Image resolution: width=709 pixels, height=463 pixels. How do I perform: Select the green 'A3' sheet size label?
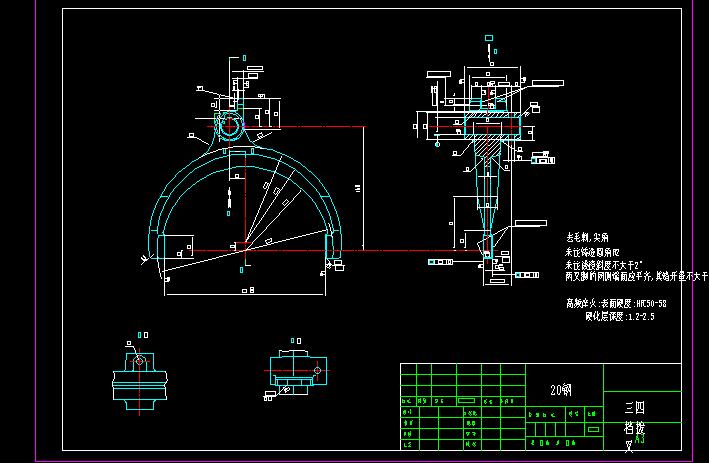pyautogui.click(x=640, y=439)
